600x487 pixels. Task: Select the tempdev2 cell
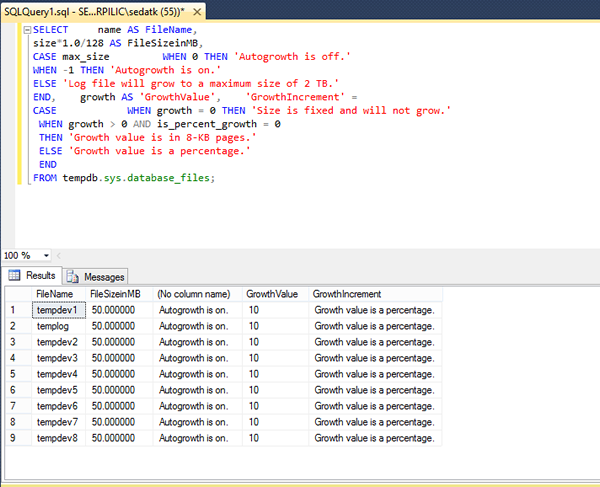click(59, 342)
